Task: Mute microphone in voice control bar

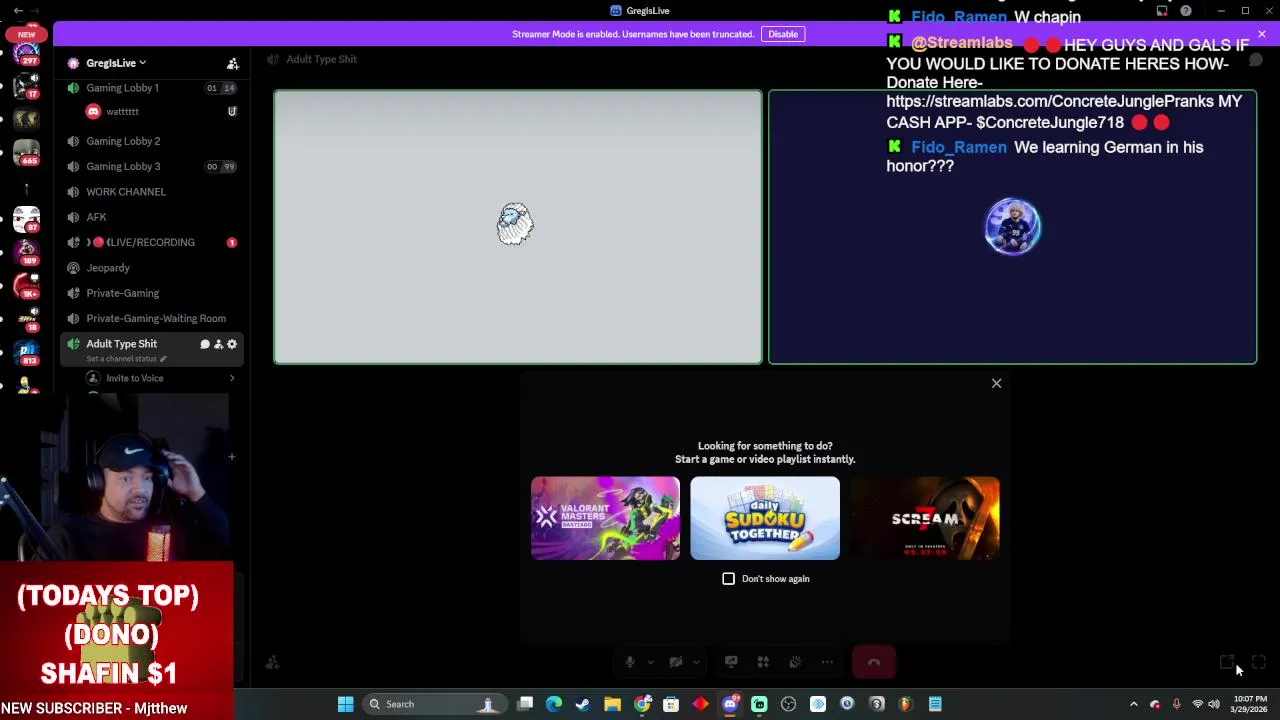Action: click(629, 662)
